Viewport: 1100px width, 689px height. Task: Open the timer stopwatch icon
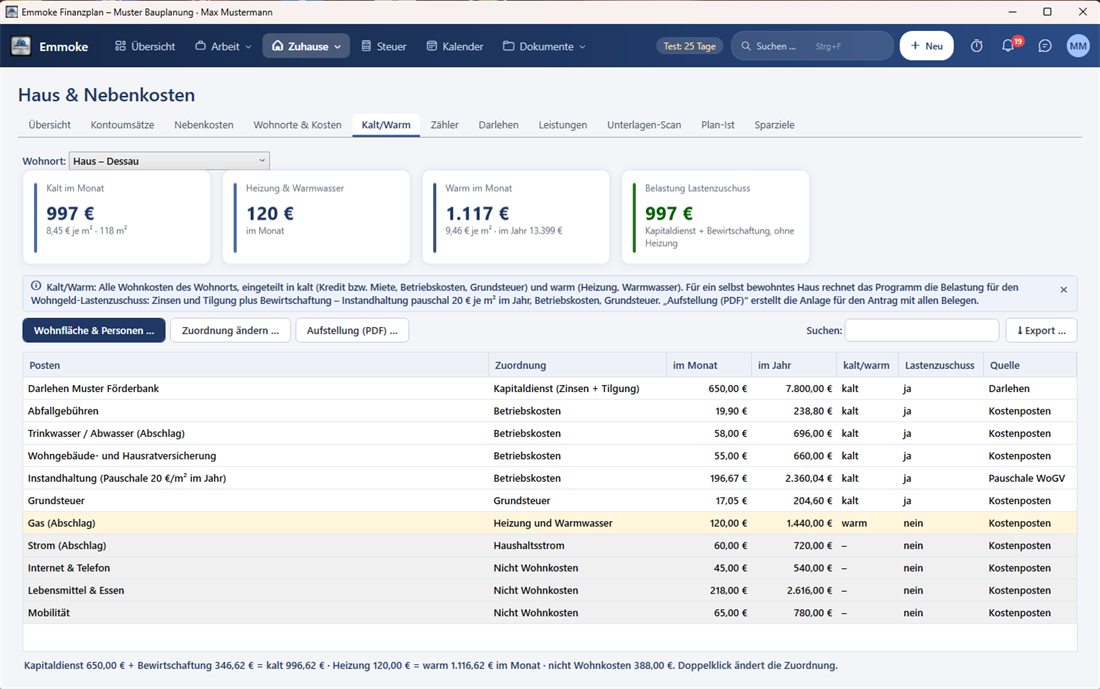977,46
